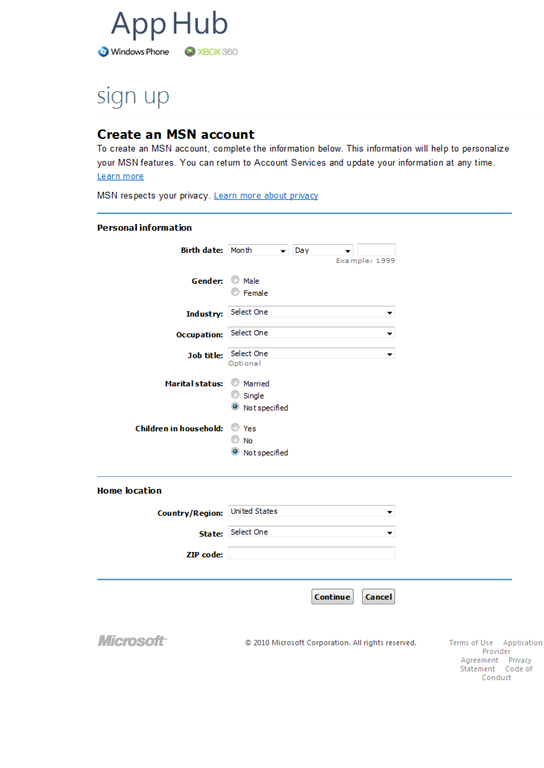Select Male gender radio button
This screenshot has width=544, height=768.
235,280
